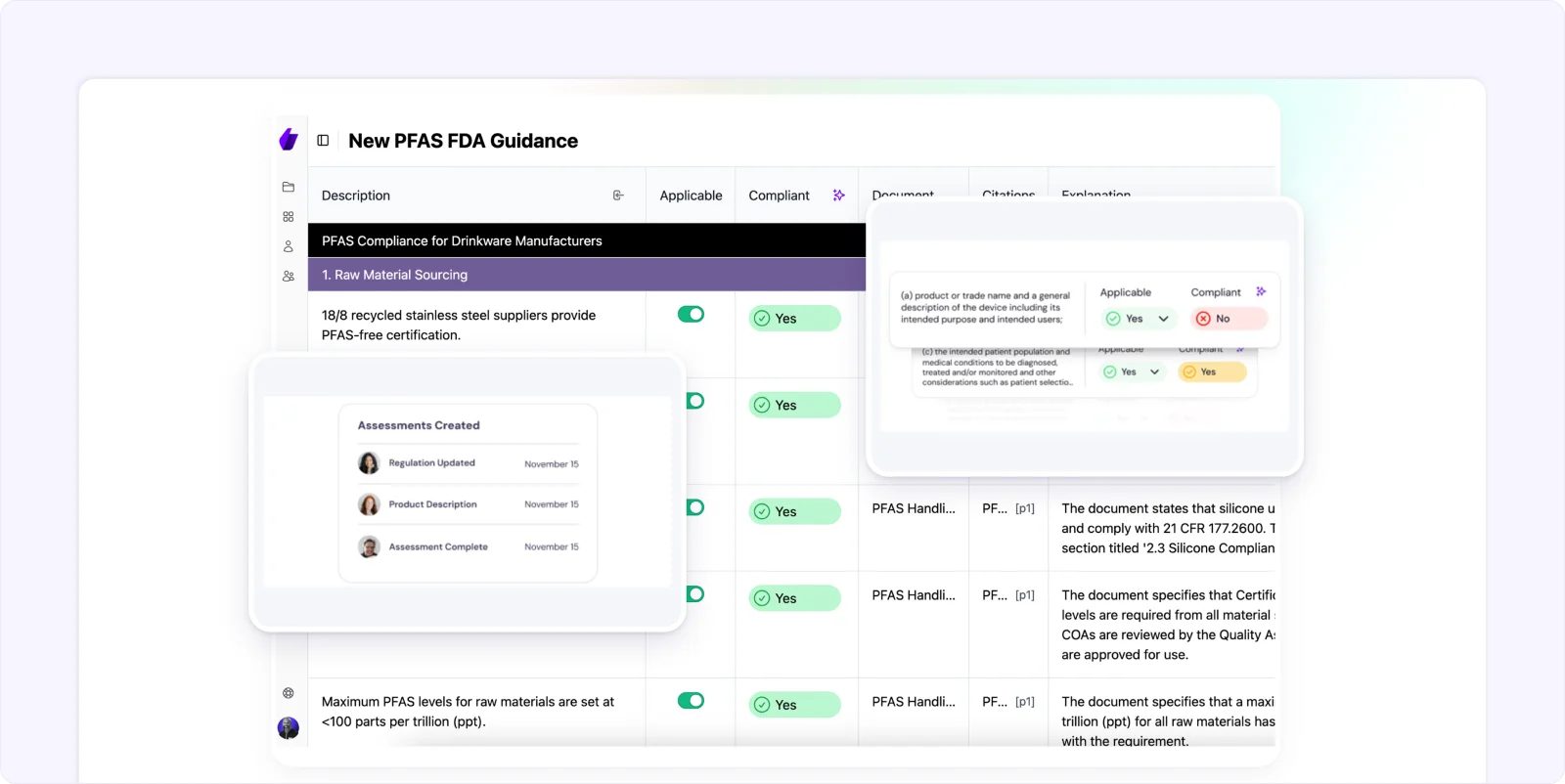This screenshot has height=784, width=1565.
Task: Open PFAS Handli... document in silicone row
Action: coord(914,508)
